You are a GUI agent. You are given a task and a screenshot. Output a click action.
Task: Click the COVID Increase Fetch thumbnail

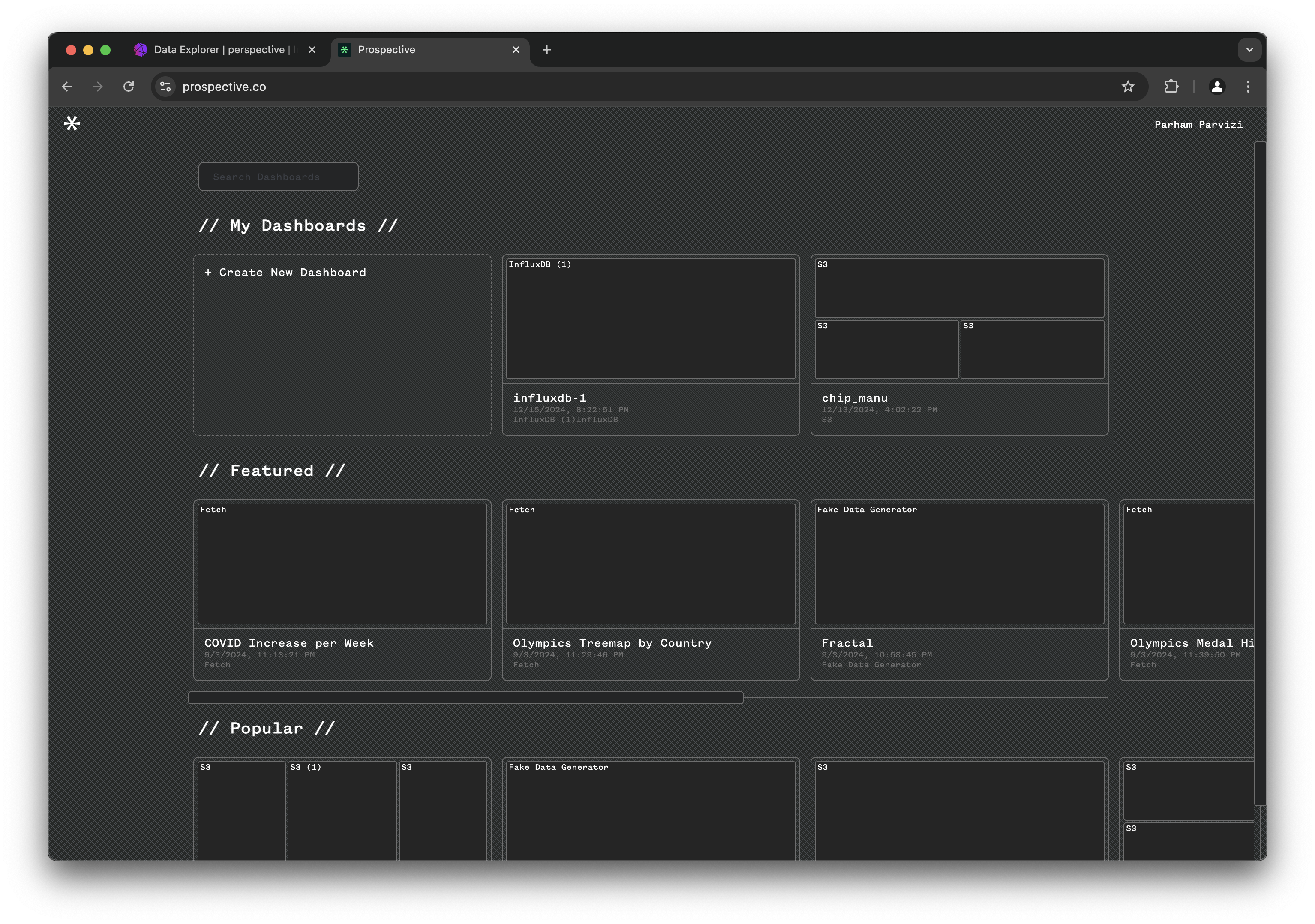point(342,564)
